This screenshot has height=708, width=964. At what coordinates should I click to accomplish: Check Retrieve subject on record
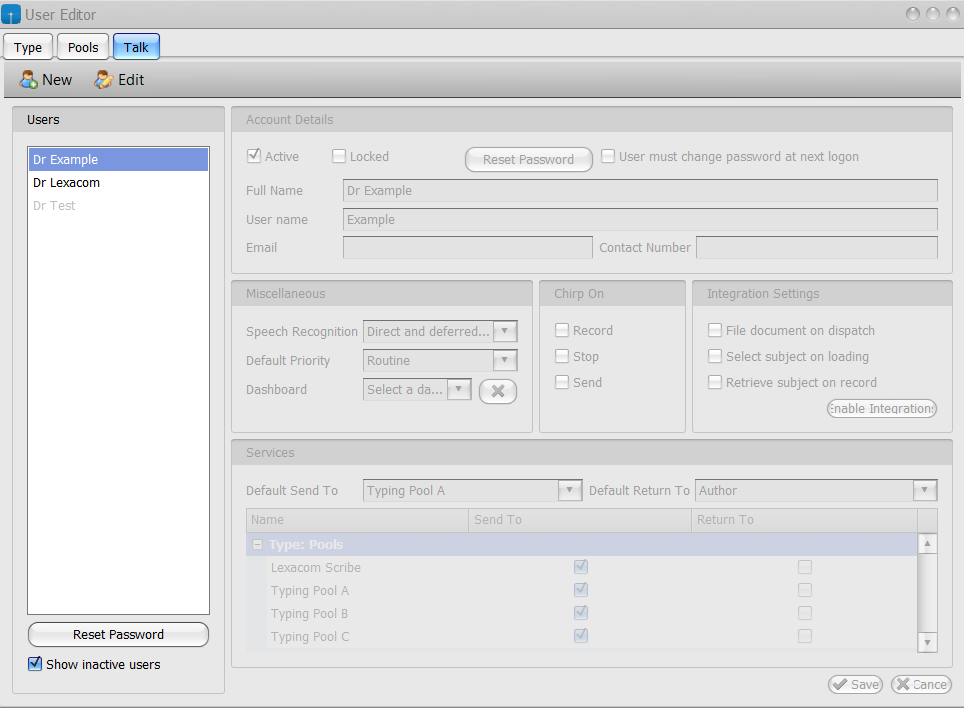tap(714, 382)
